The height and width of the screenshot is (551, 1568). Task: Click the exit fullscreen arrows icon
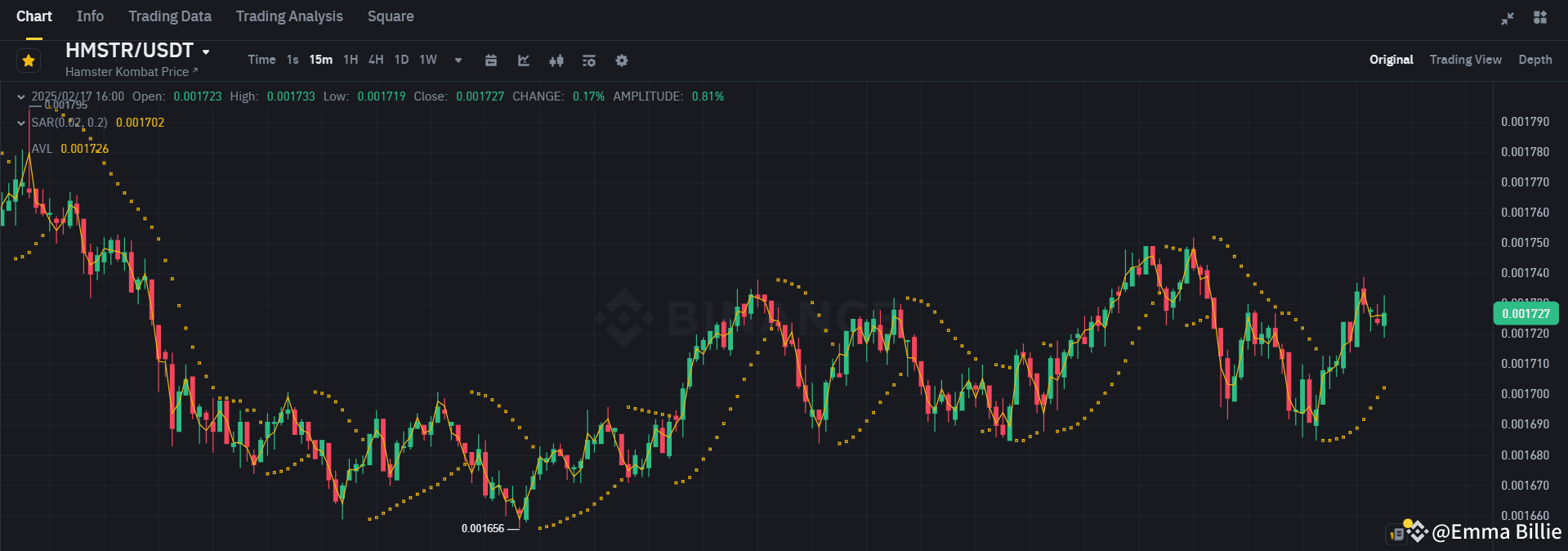1507,17
